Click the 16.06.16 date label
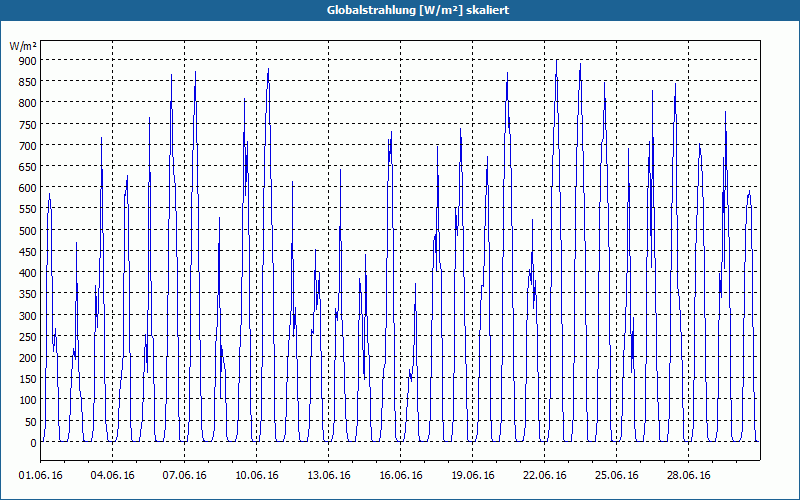This screenshot has height=500, width=800. 401,476
